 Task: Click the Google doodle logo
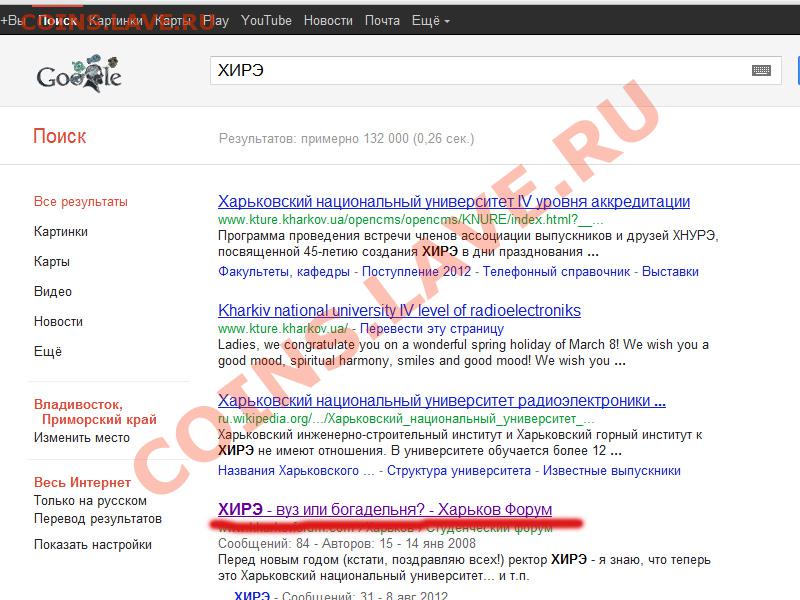pyautogui.click(x=79, y=73)
